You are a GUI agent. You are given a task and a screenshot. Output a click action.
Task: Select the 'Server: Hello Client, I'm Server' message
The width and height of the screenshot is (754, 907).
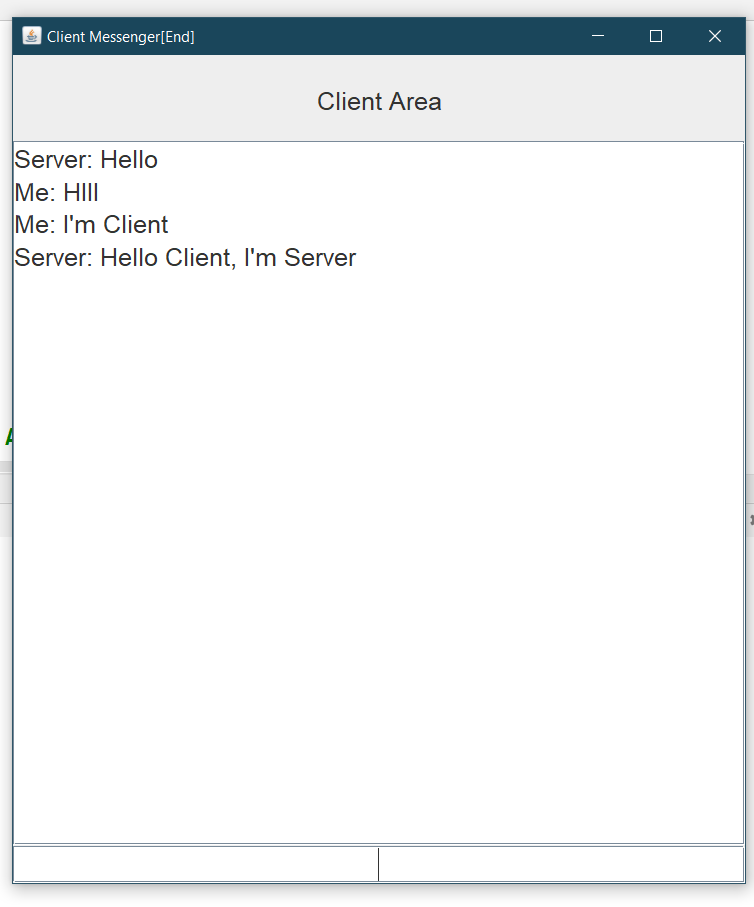[x=184, y=258]
